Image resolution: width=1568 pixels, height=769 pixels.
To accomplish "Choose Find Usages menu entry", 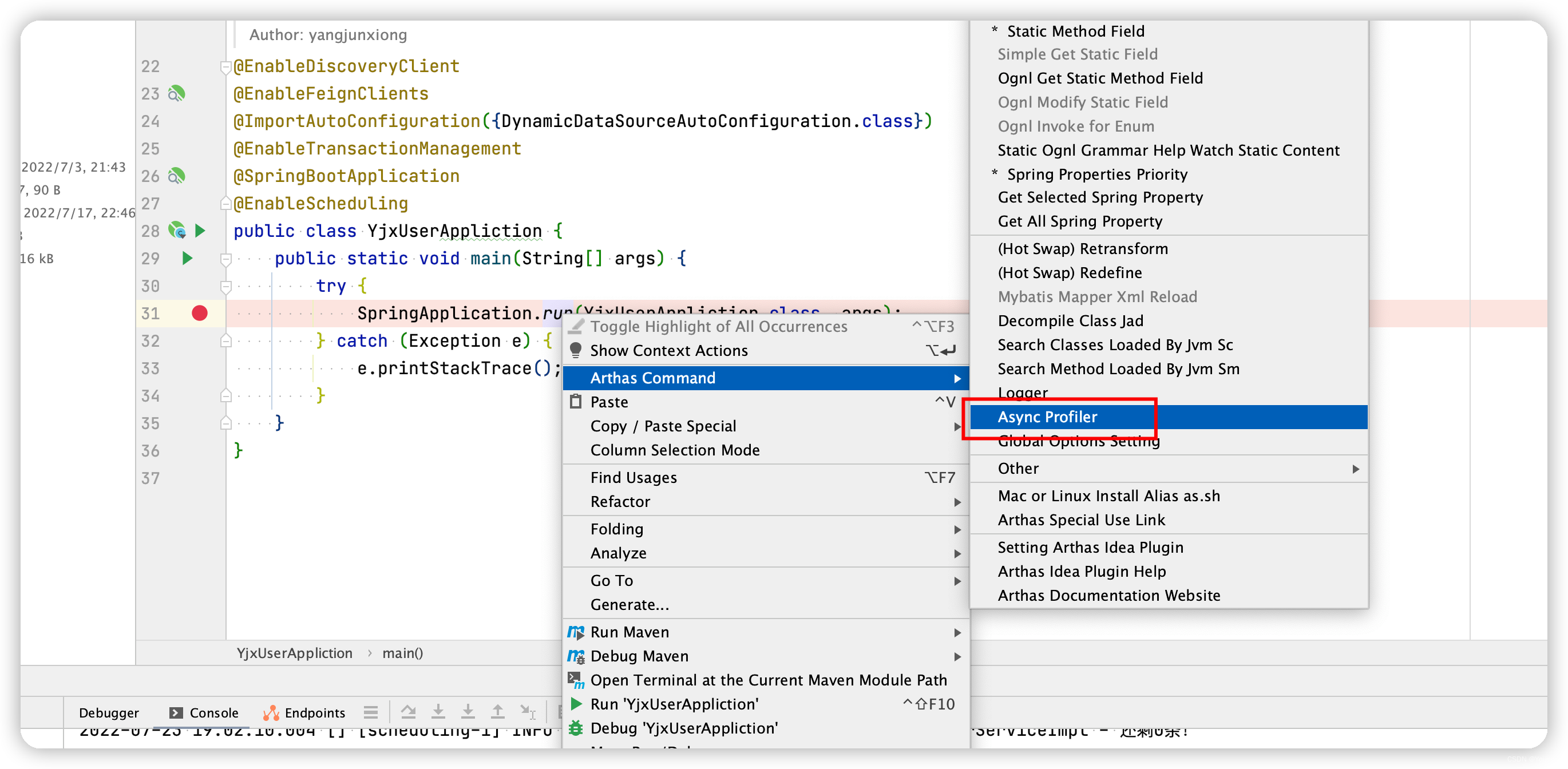I will point(766,478).
